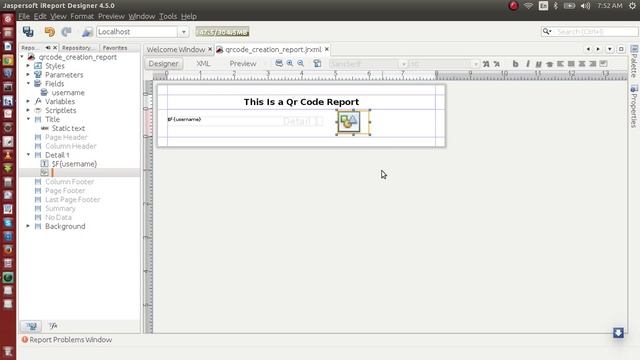Switch to the XML view button
This screenshot has height=360, width=640.
pyautogui.click(x=203, y=64)
